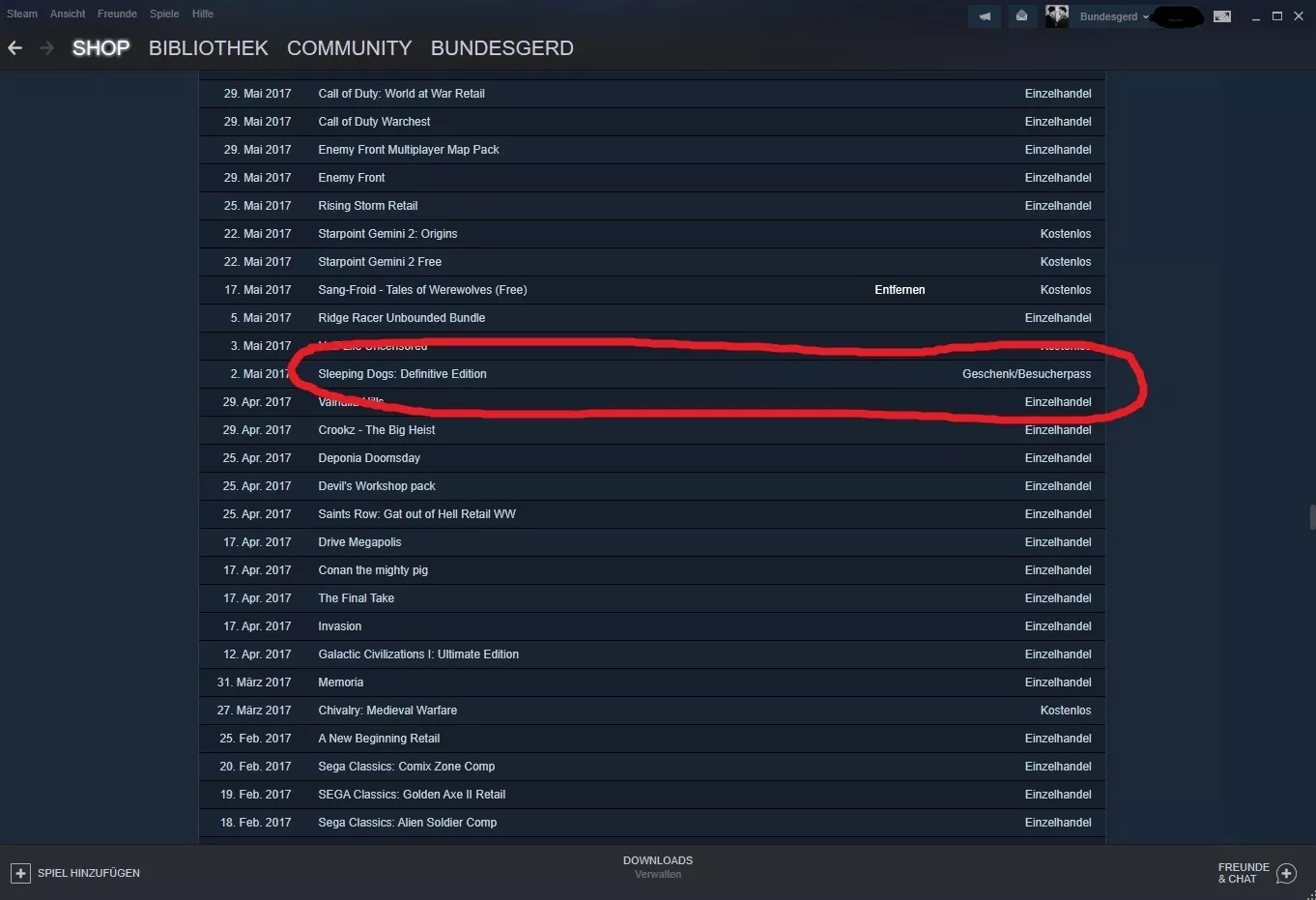Open the Bundesgerd account dropdown
This screenshot has height=900, width=1316.
tap(1114, 16)
